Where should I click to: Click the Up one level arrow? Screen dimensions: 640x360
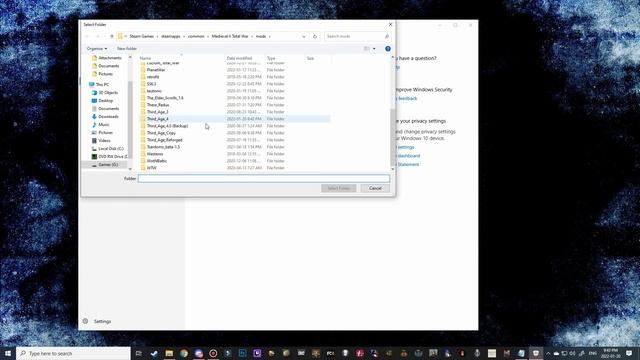point(112,36)
